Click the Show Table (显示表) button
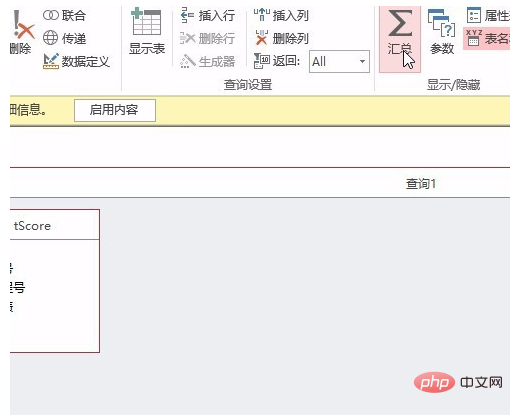The image size is (513, 415). (x=147, y=32)
